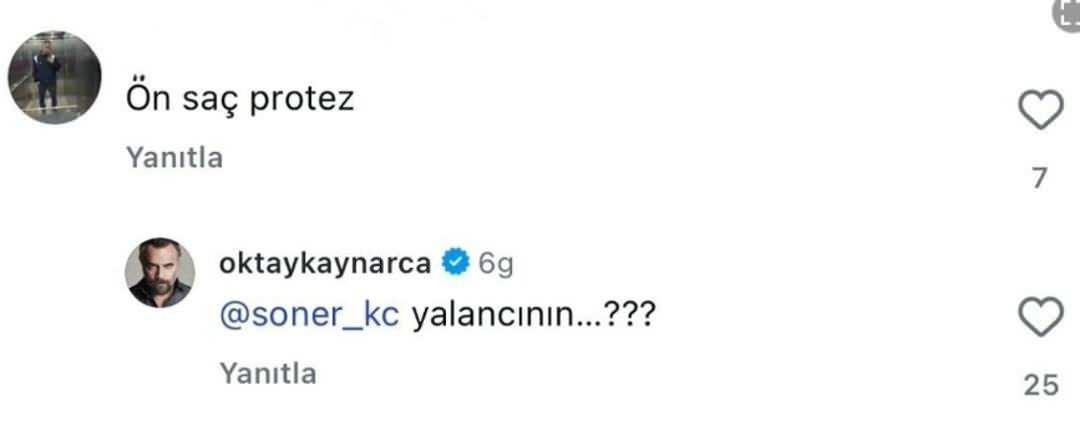Open the first commenter's profile picture
This screenshot has width=1080, height=446.
(55, 77)
